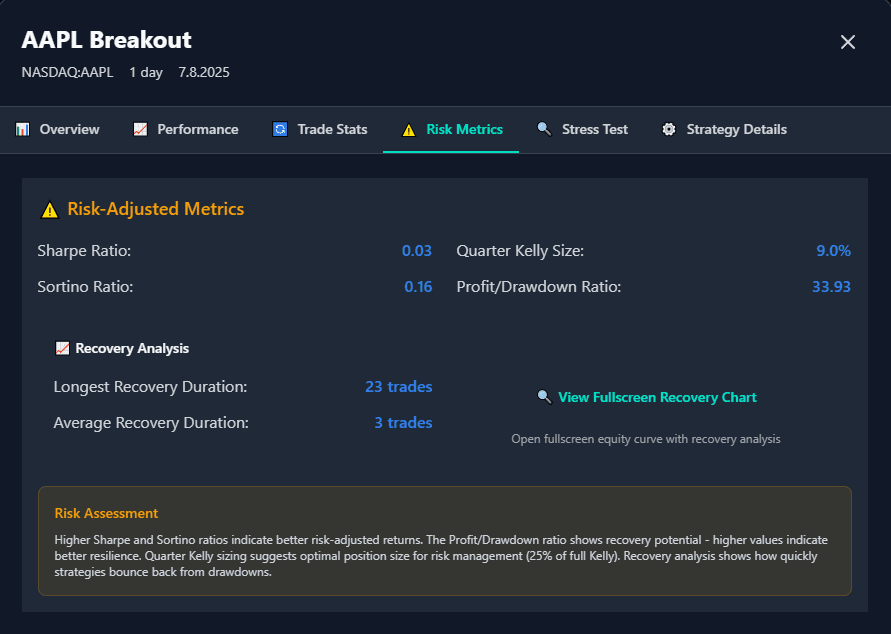Image resolution: width=891 pixels, height=634 pixels.
Task: Click the Sortino Ratio label
Action: click(85, 286)
